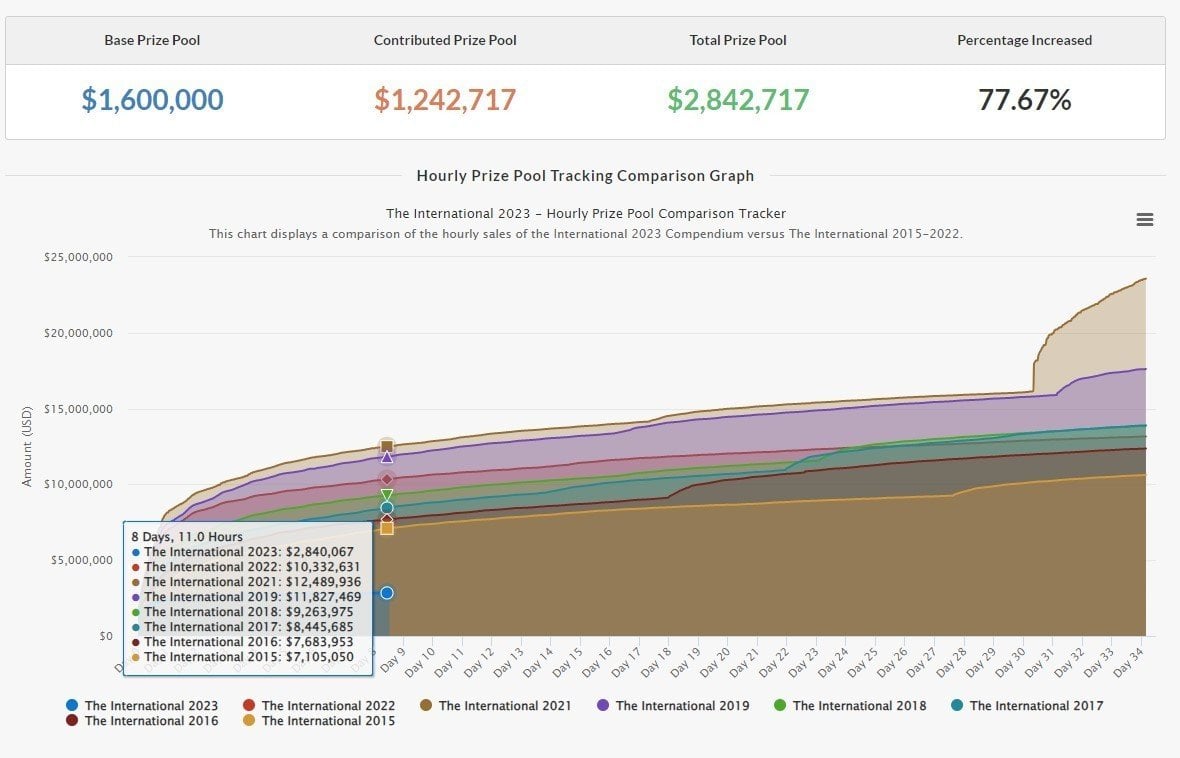Click the teal circle marker for International 2017
The image size is (1180, 758).
[x=387, y=508]
